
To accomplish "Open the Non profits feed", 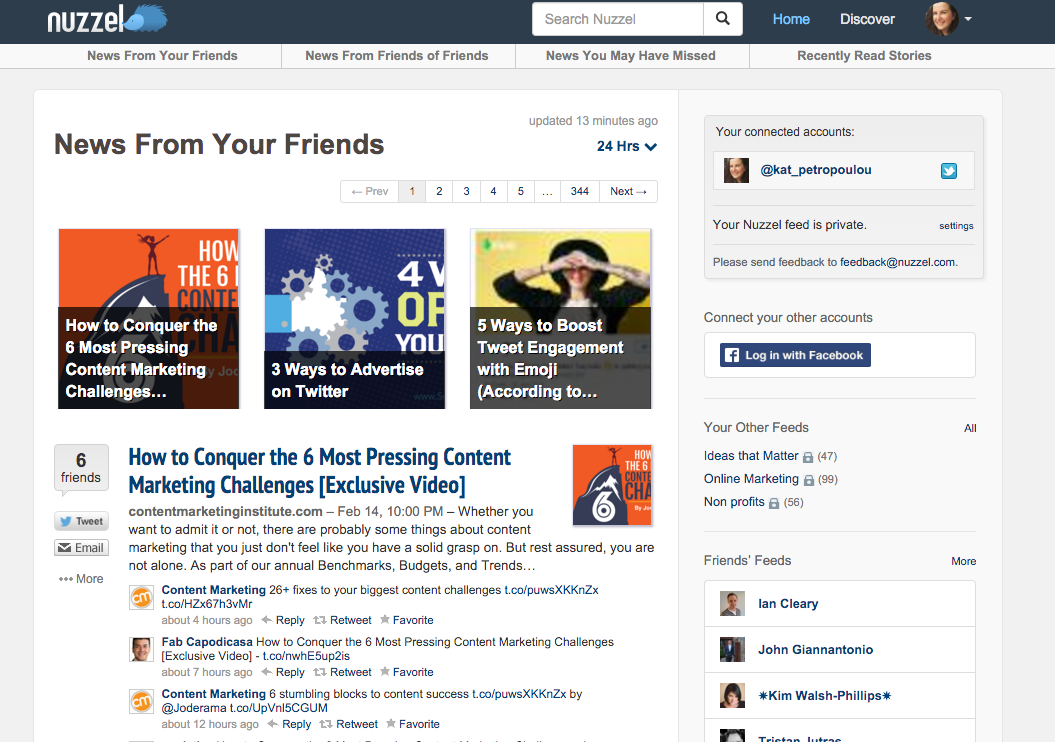I will point(734,502).
